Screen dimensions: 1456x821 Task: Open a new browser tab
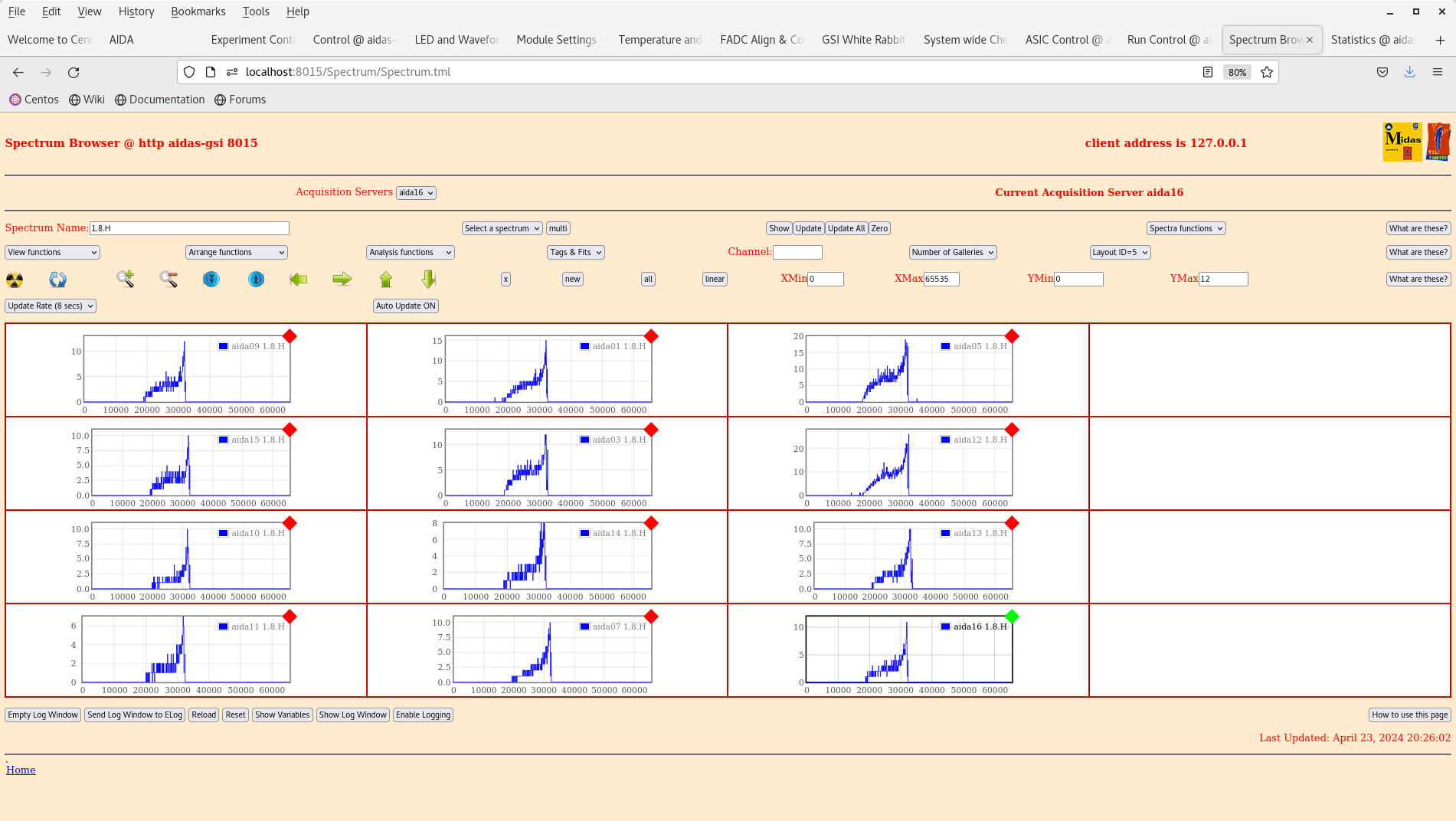tap(1440, 40)
